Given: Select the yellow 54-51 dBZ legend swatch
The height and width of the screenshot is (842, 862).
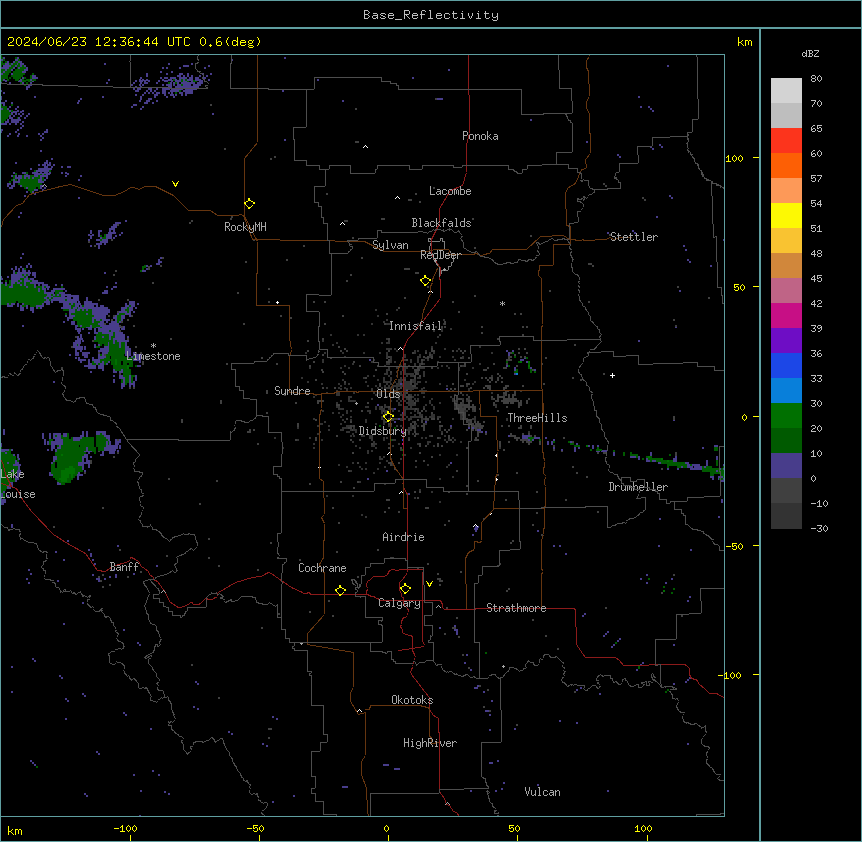Looking at the screenshot, I should (786, 215).
